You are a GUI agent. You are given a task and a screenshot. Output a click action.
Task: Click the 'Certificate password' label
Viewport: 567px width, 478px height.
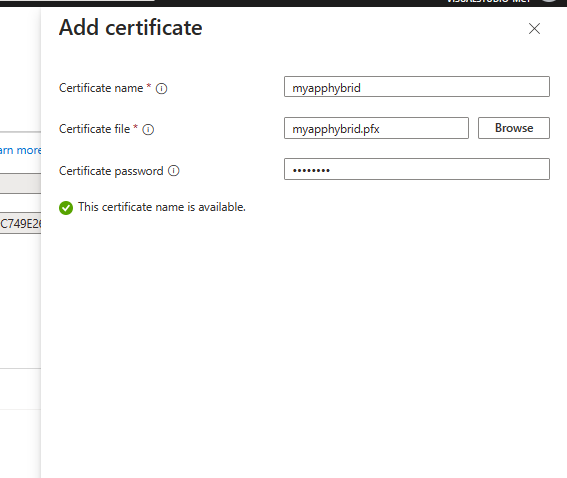111,171
